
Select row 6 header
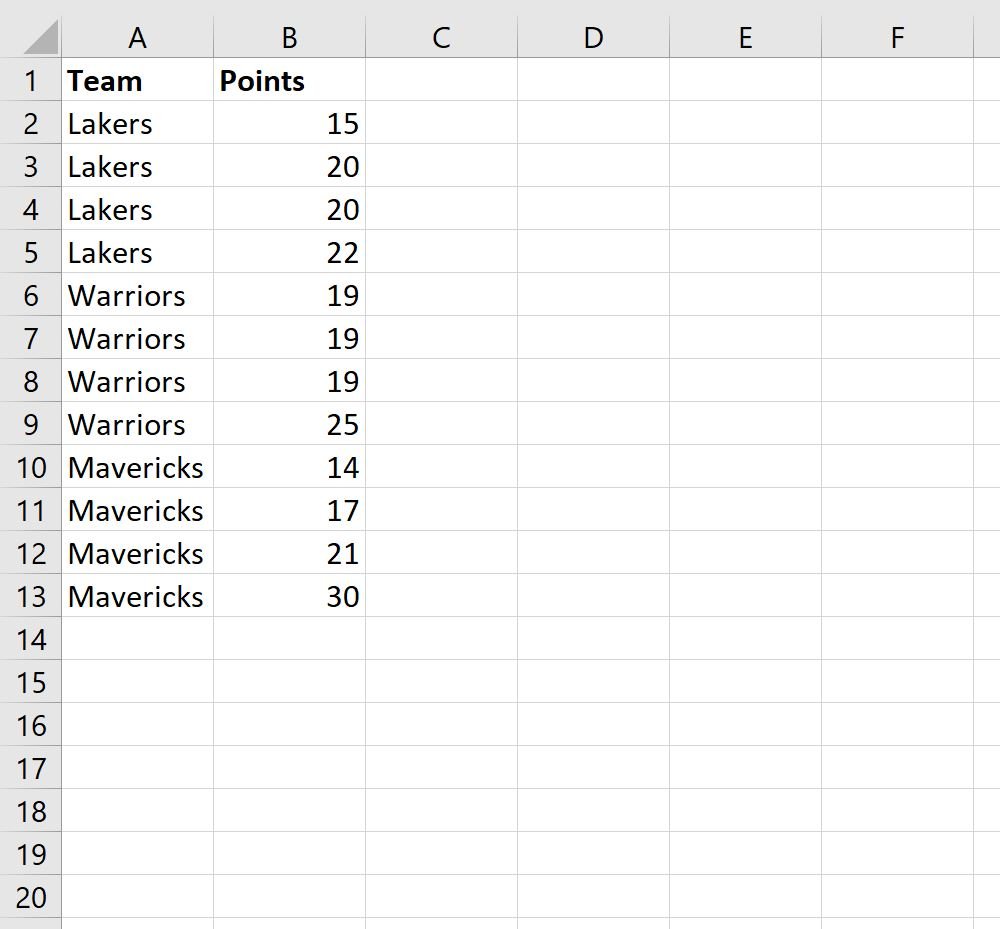click(31, 295)
